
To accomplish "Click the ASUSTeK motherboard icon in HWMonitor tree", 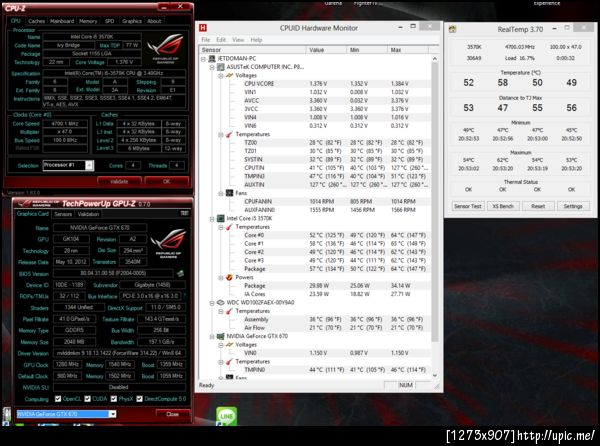I will (x=220, y=67).
